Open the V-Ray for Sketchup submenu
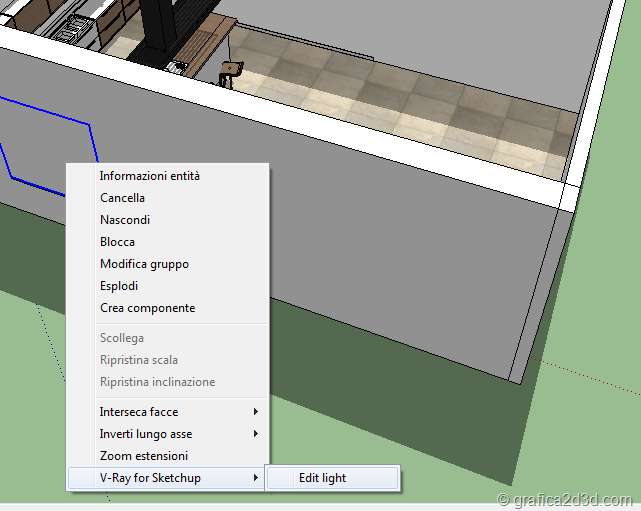This screenshot has width=641, height=511. pos(150,478)
